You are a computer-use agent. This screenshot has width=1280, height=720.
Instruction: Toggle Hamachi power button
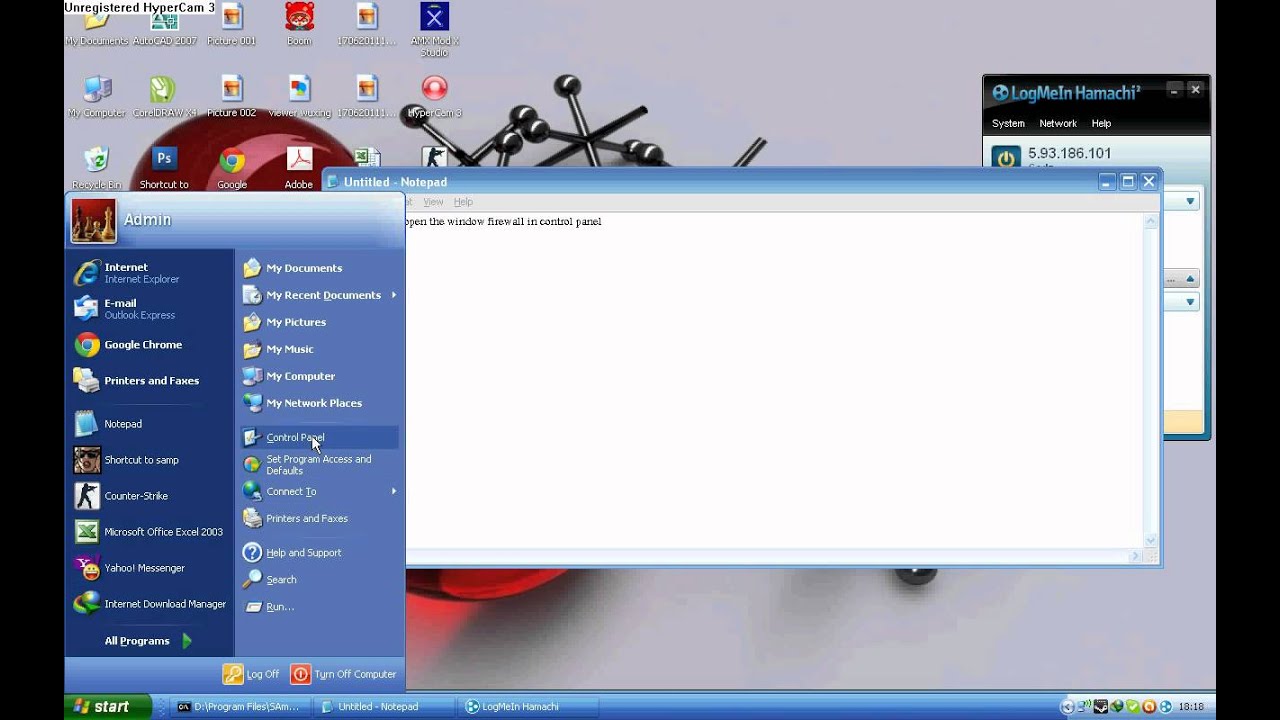click(x=1005, y=158)
